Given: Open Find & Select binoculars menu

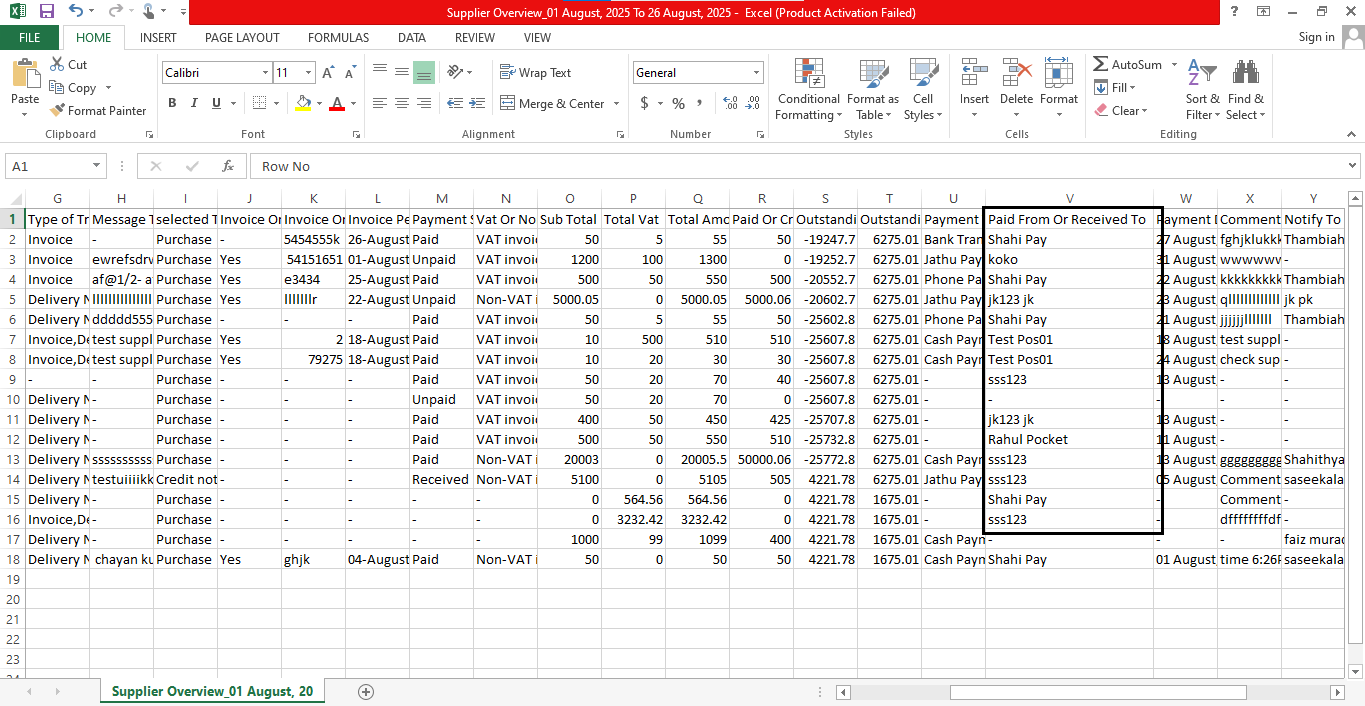Looking at the screenshot, I should (1245, 89).
